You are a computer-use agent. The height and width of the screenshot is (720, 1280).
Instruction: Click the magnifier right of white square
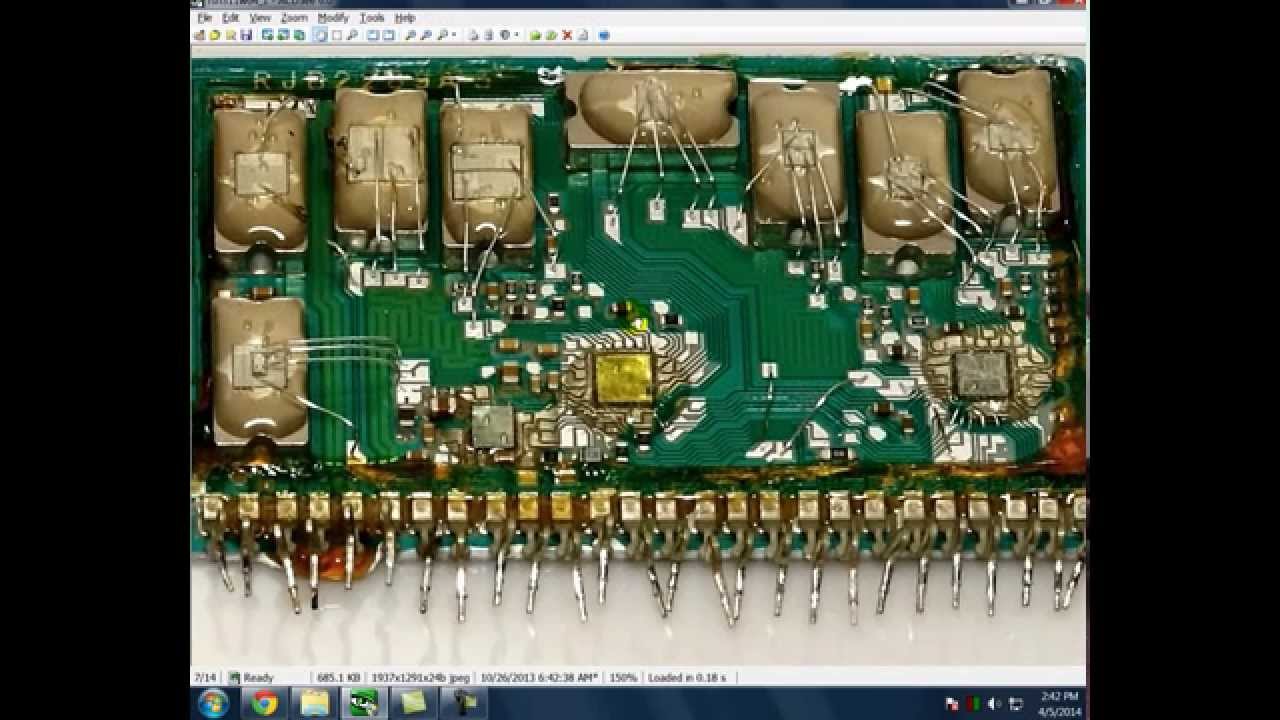(x=353, y=35)
